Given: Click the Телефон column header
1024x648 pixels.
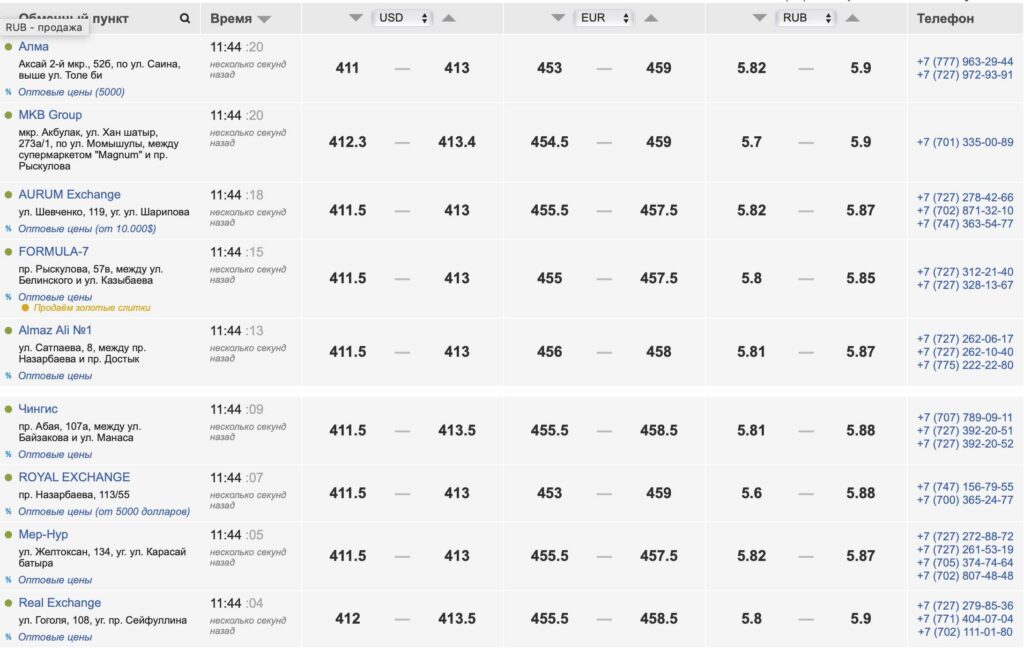Looking at the screenshot, I should pos(945,18).
